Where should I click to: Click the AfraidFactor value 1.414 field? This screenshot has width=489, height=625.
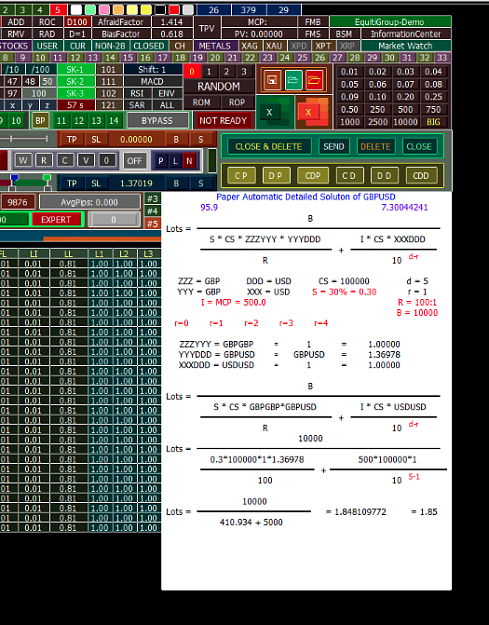coord(172,22)
